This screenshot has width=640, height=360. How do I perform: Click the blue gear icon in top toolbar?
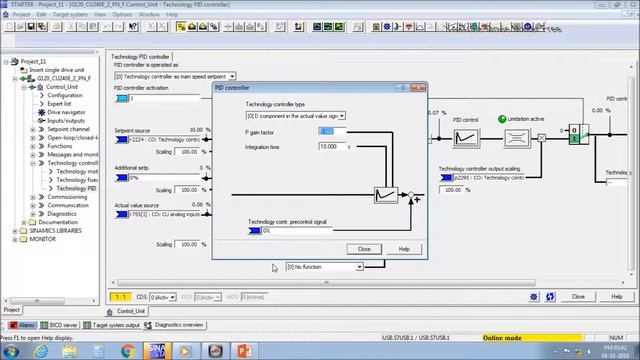(x=387, y=27)
